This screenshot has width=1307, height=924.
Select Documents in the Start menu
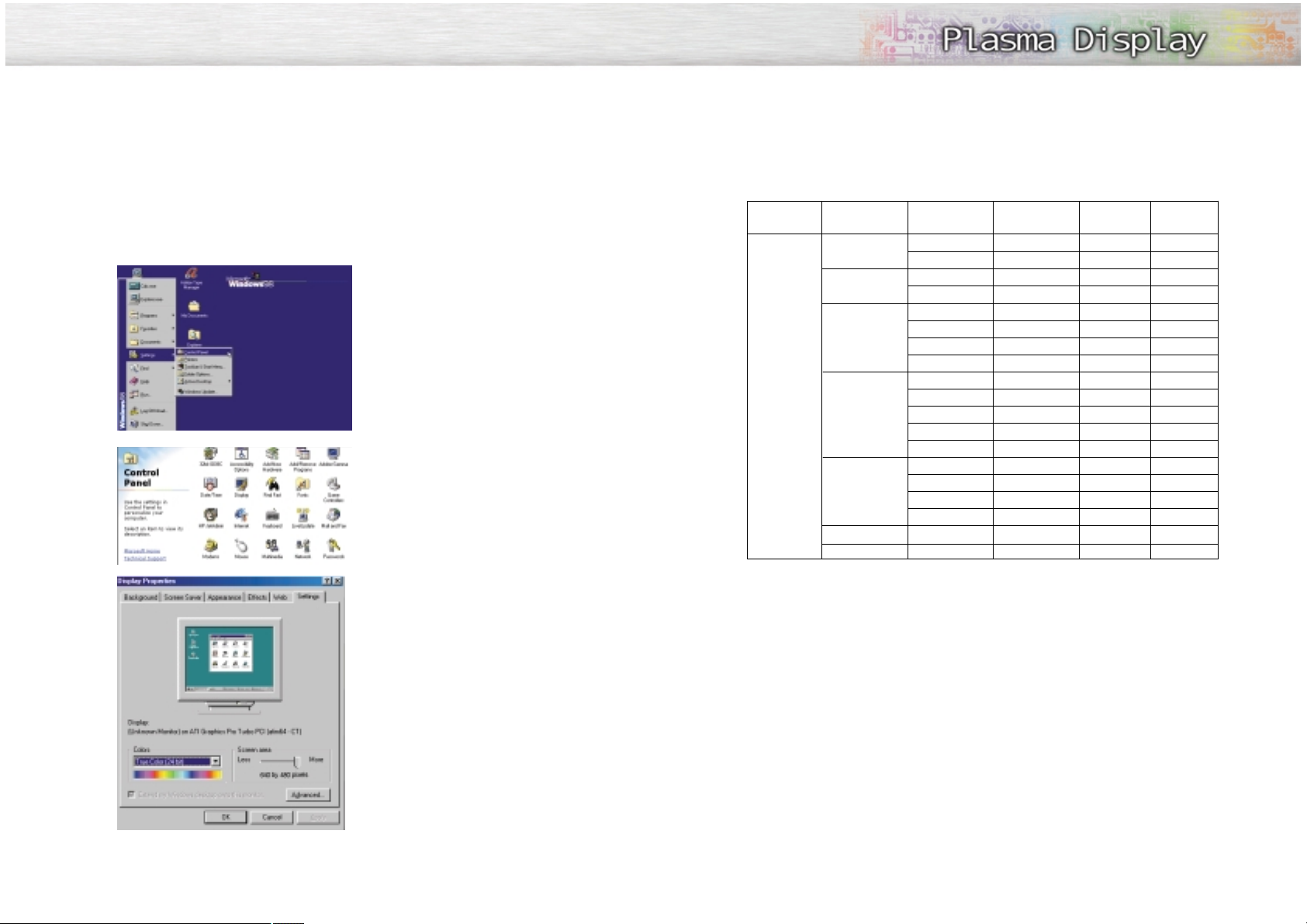point(151,341)
